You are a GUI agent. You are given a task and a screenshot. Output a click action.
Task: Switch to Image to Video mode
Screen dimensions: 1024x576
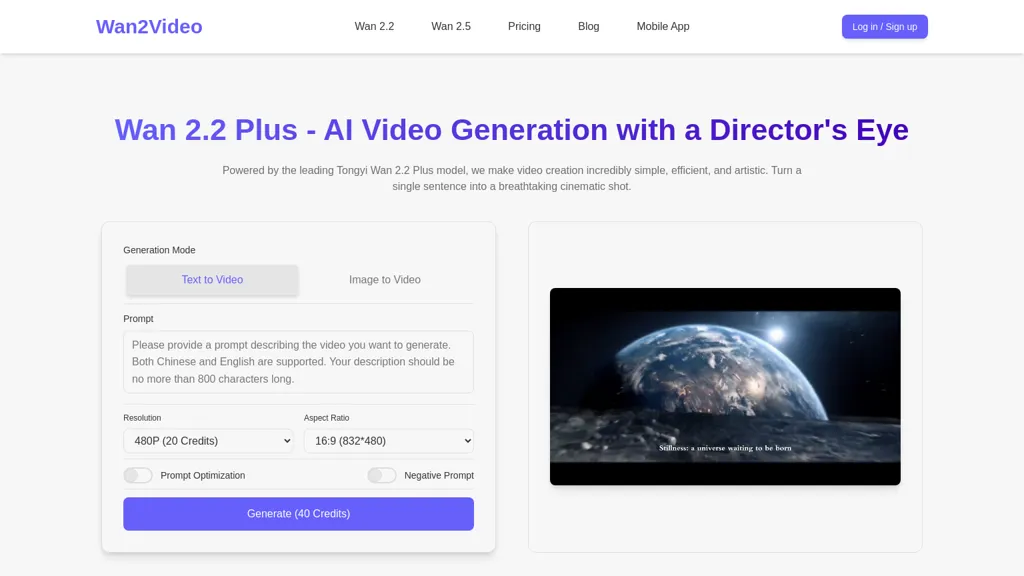385,280
